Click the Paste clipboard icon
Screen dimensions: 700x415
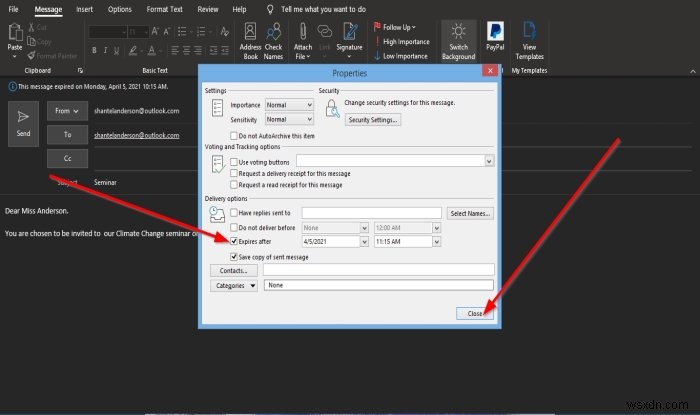(15, 32)
